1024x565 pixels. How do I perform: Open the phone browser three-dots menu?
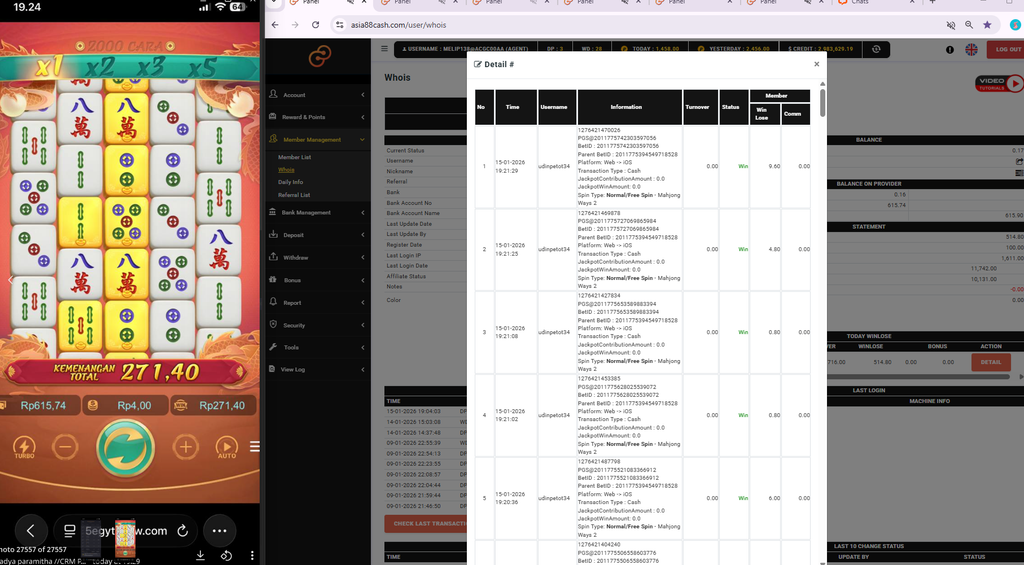219,531
